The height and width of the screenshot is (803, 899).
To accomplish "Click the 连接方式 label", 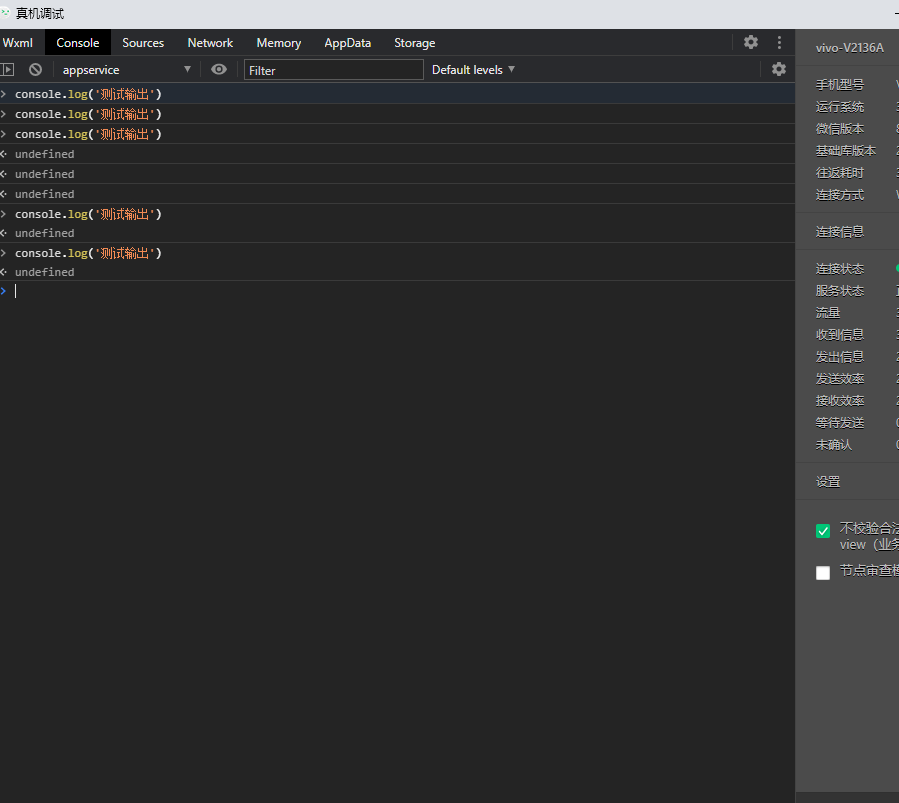I will tap(839, 195).
